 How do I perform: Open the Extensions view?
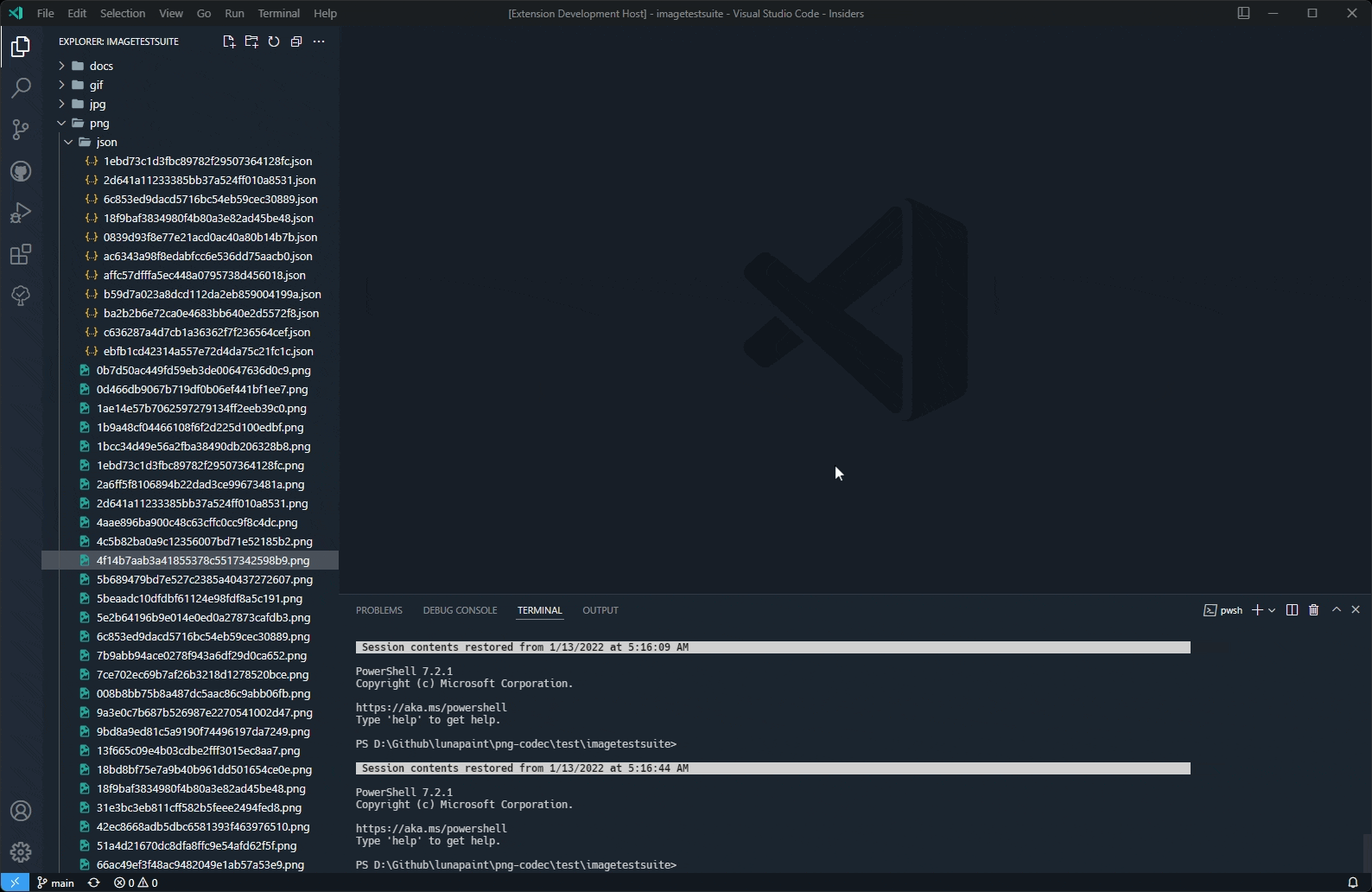pyautogui.click(x=21, y=254)
